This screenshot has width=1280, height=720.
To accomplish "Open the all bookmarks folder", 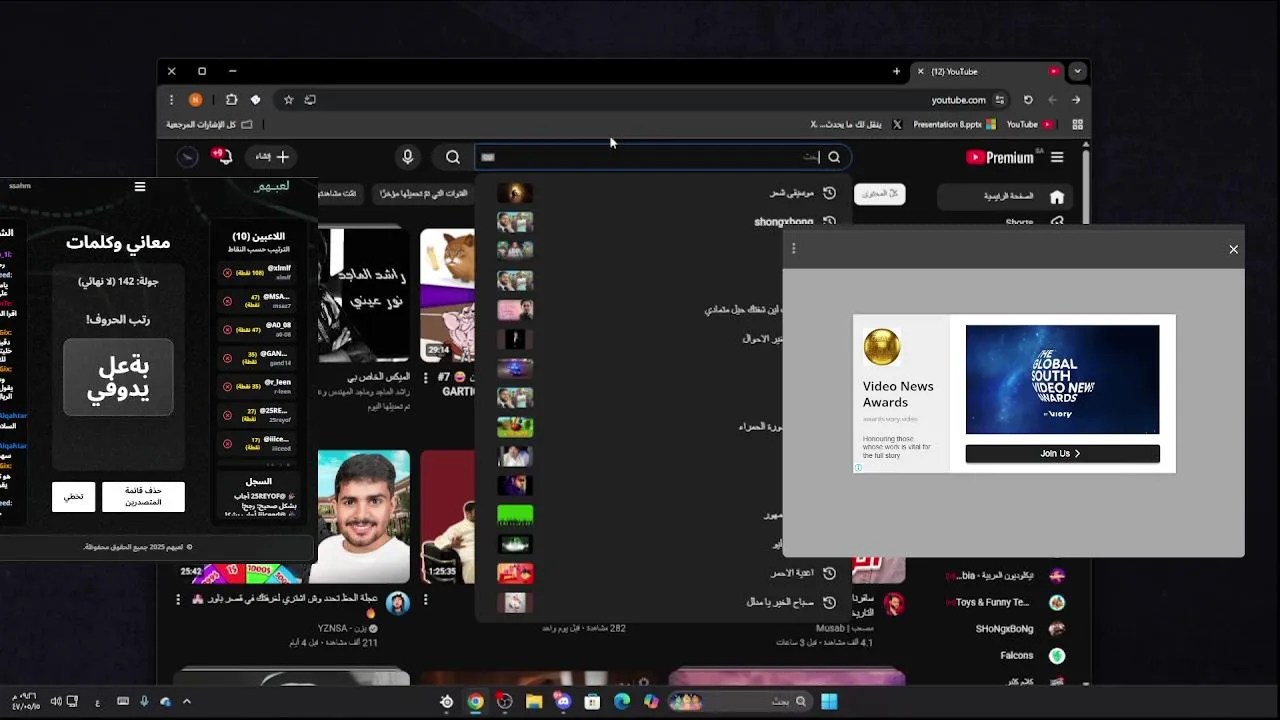I will 209,125.
